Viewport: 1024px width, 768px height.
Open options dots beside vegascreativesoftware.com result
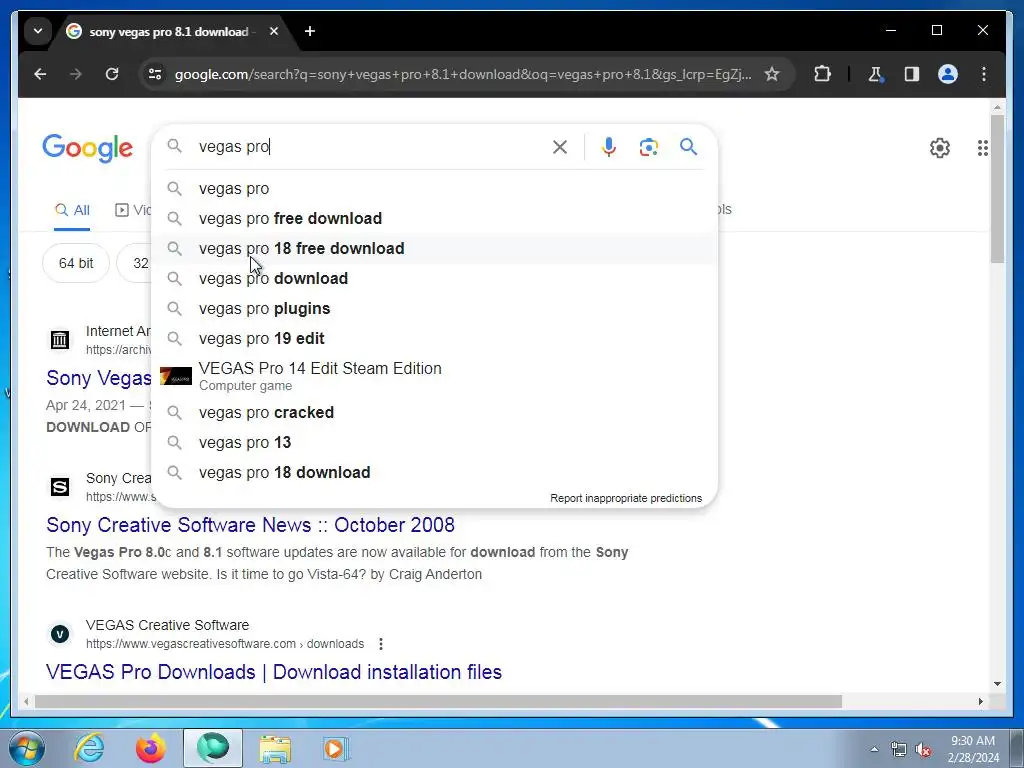click(381, 644)
